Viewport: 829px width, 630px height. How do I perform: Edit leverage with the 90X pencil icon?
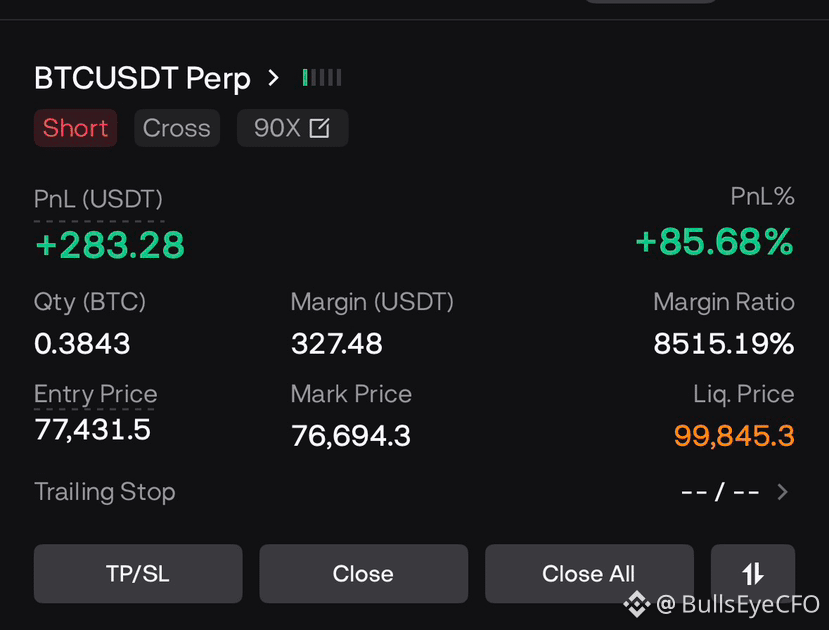pos(319,128)
